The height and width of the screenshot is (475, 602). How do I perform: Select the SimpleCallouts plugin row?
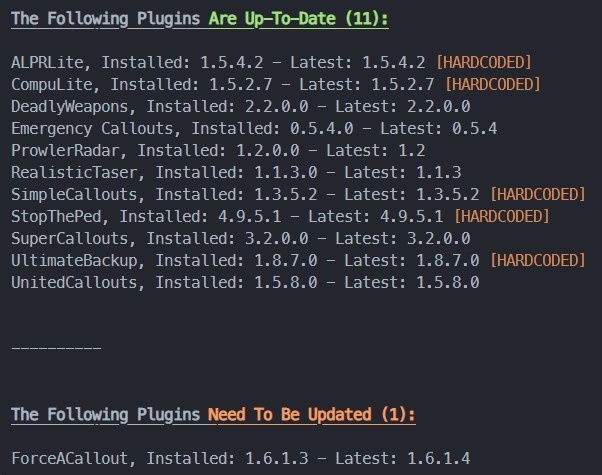[298, 194]
